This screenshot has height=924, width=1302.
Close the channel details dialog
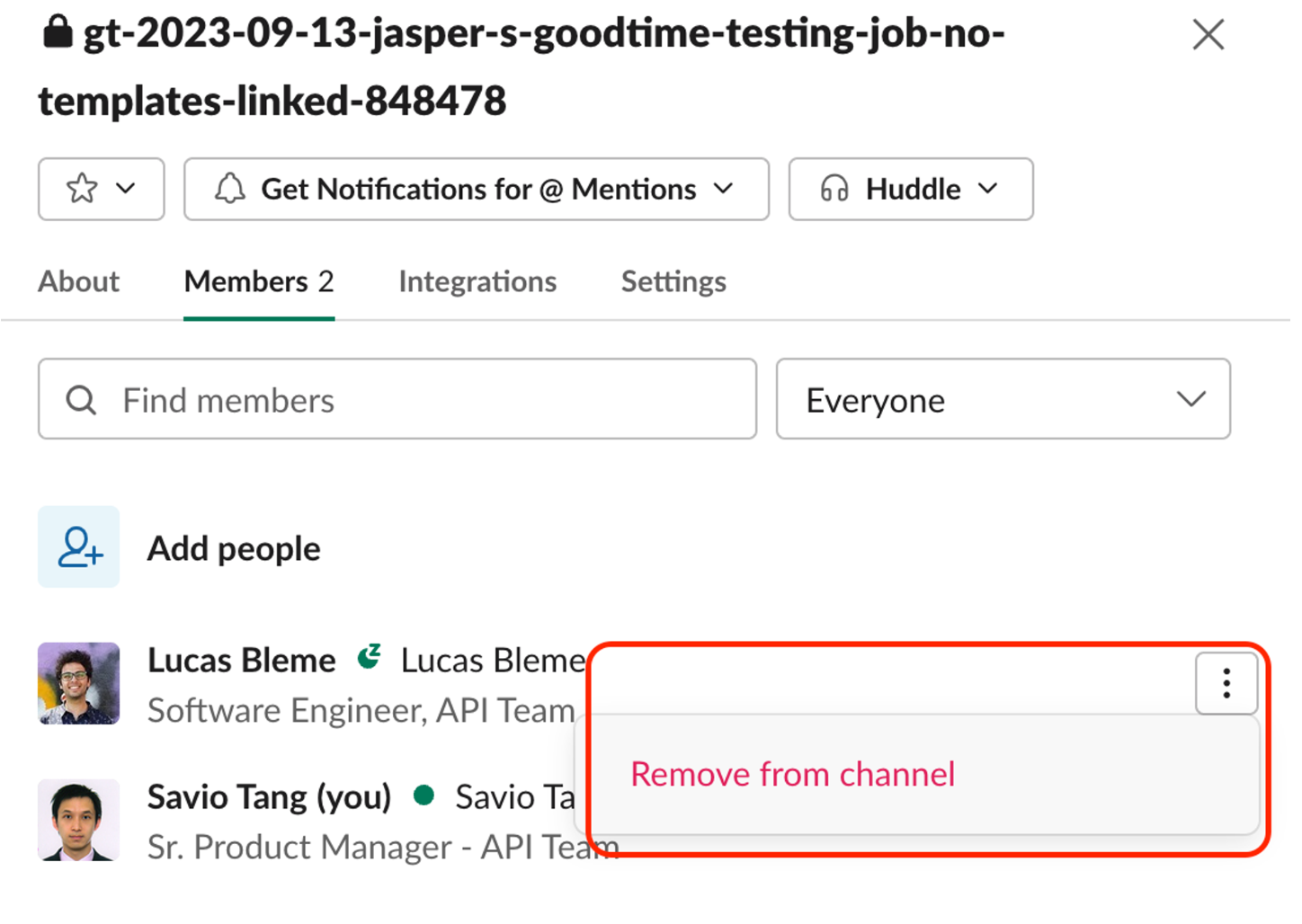(x=1208, y=35)
